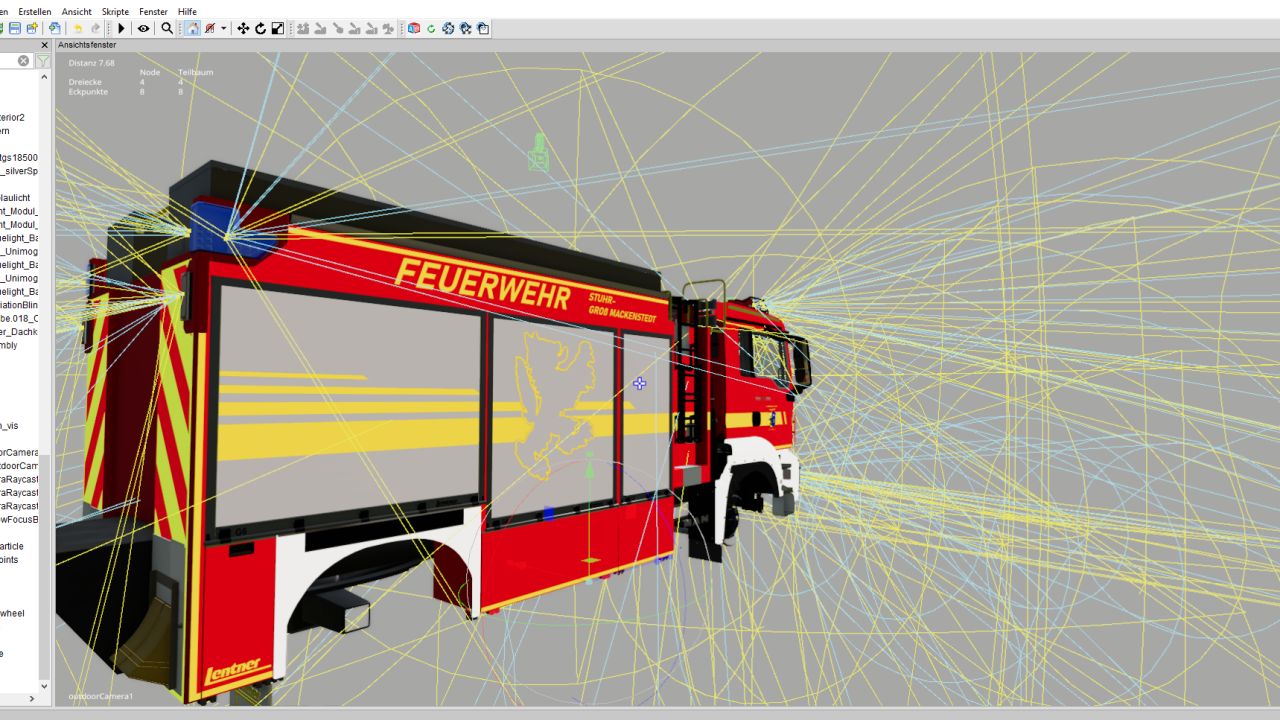Toggle the red crossed-out toolbar icon

[x=210, y=29]
